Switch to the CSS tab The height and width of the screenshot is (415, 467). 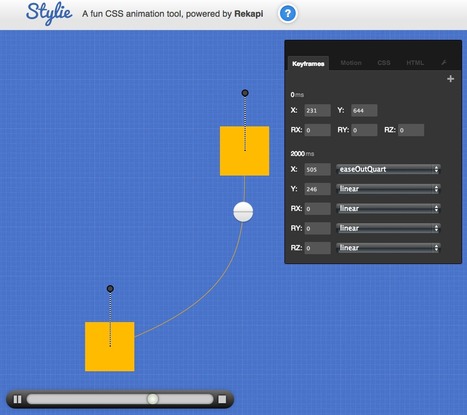click(384, 63)
